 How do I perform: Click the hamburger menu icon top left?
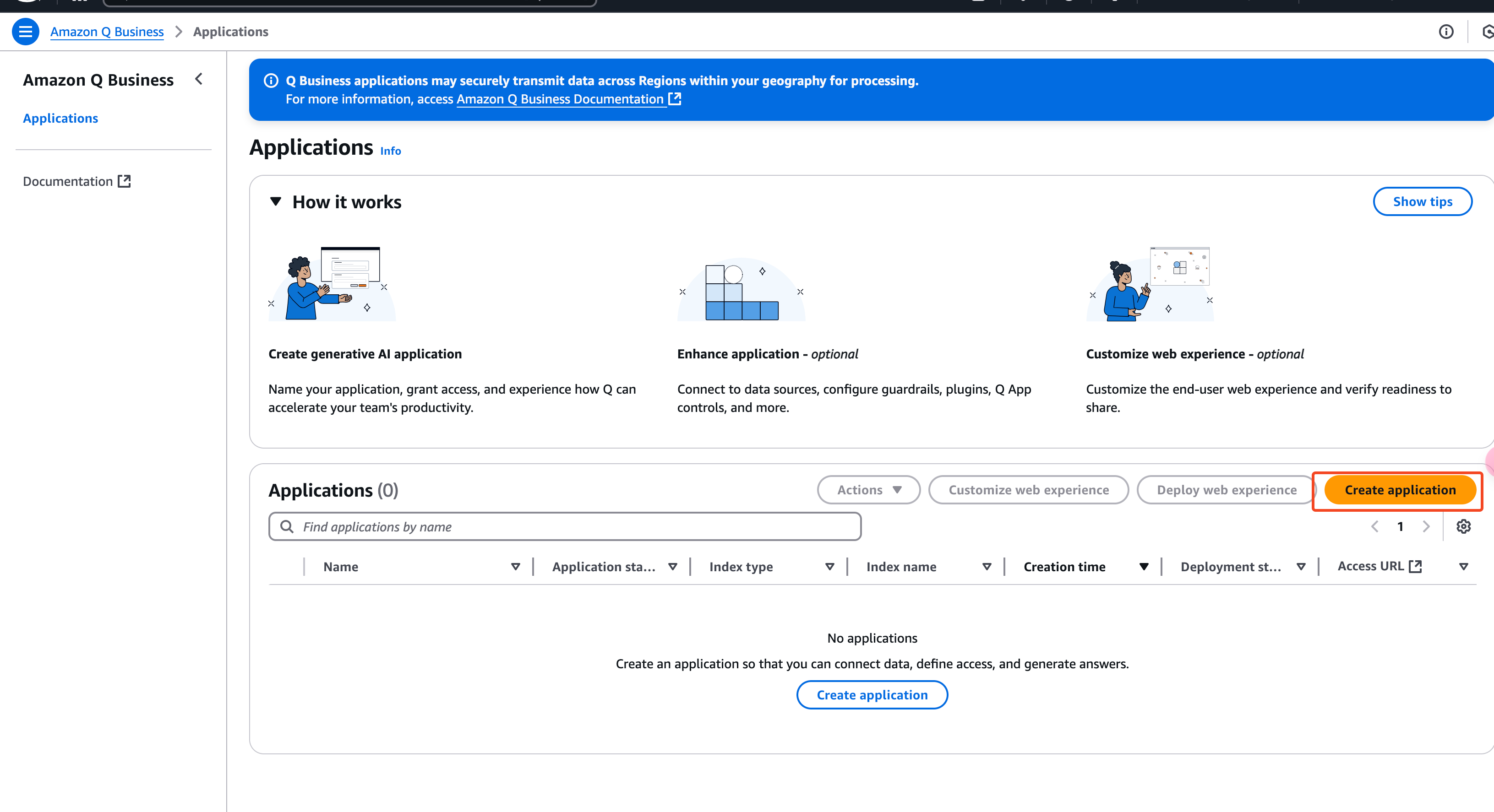25,32
